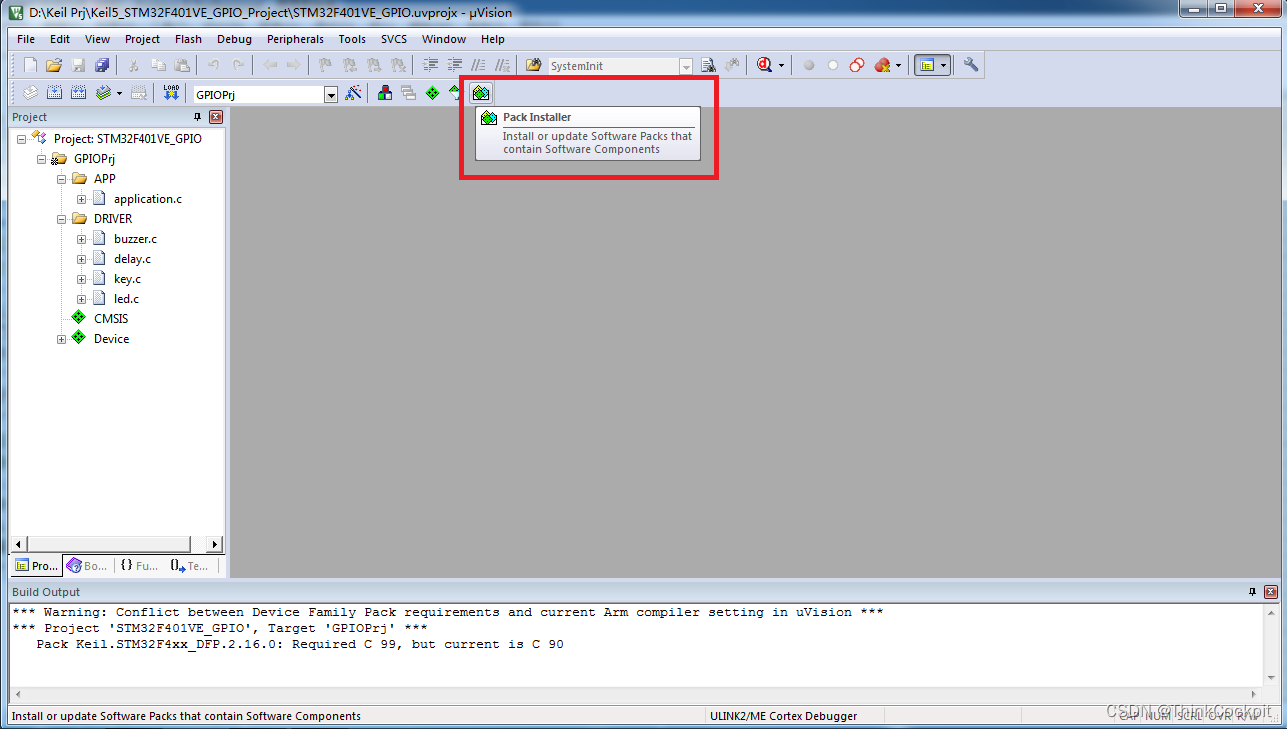The image size is (1287, 729).
Task: Click the Kill all breakpoints icon
Action: click(881, 65)
